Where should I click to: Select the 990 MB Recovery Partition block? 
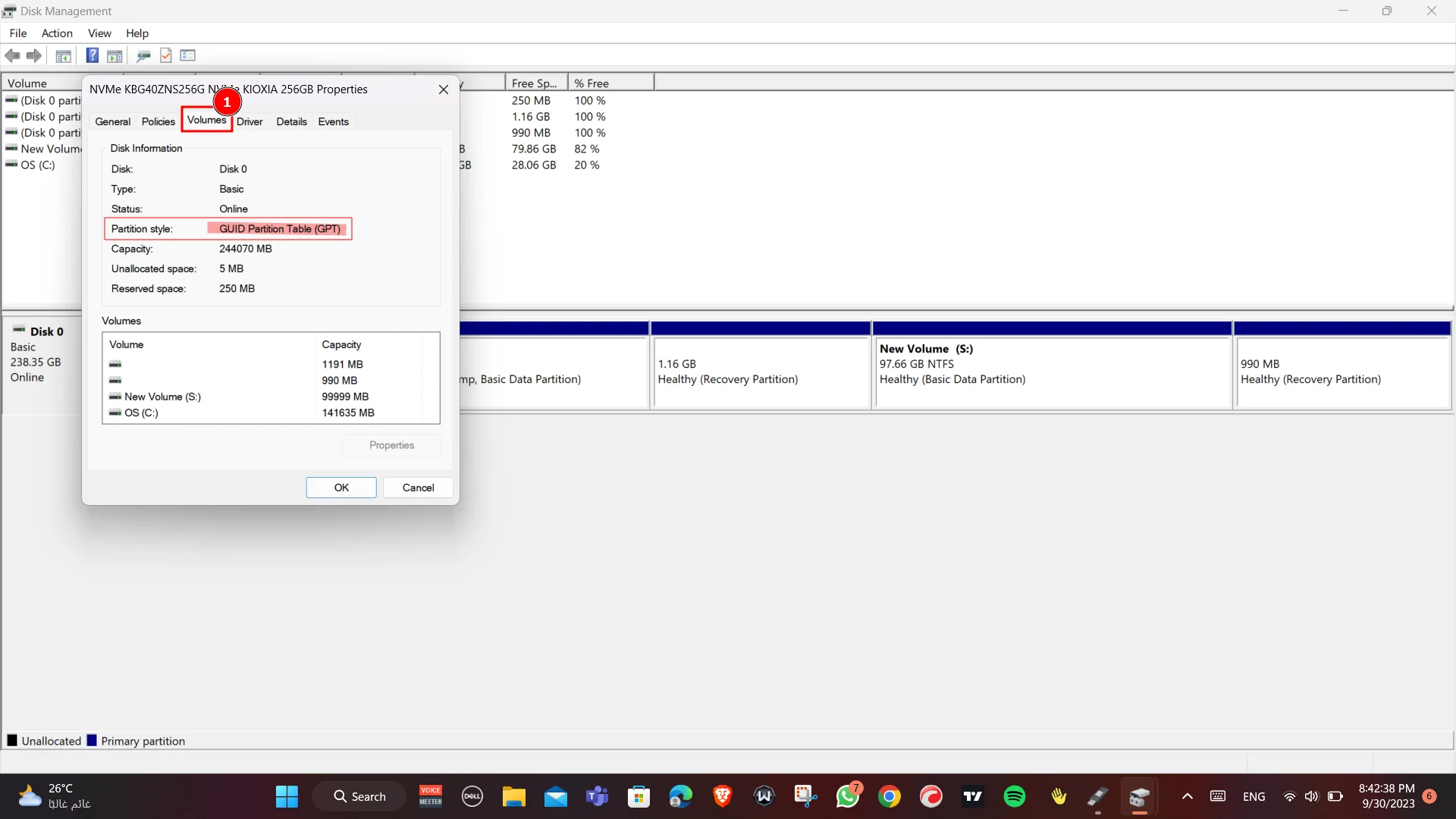[1343, 365]
